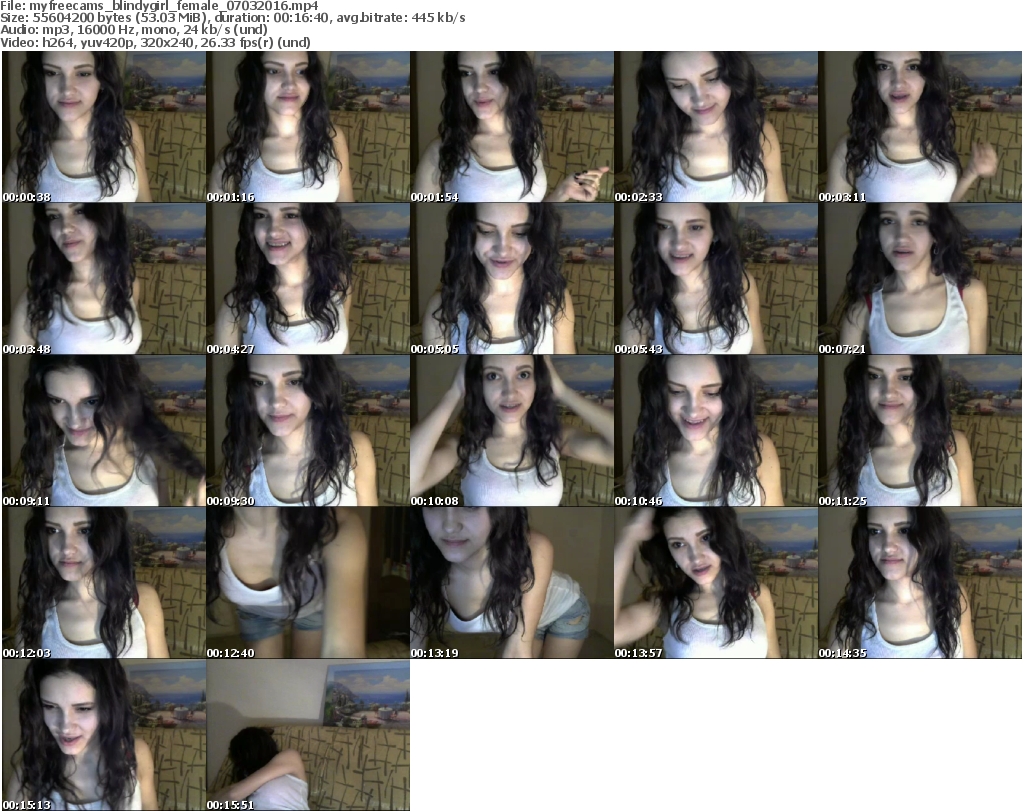Click the thumbnail timestamped 00:09:11
The image size is (1024, 811).
104,431
